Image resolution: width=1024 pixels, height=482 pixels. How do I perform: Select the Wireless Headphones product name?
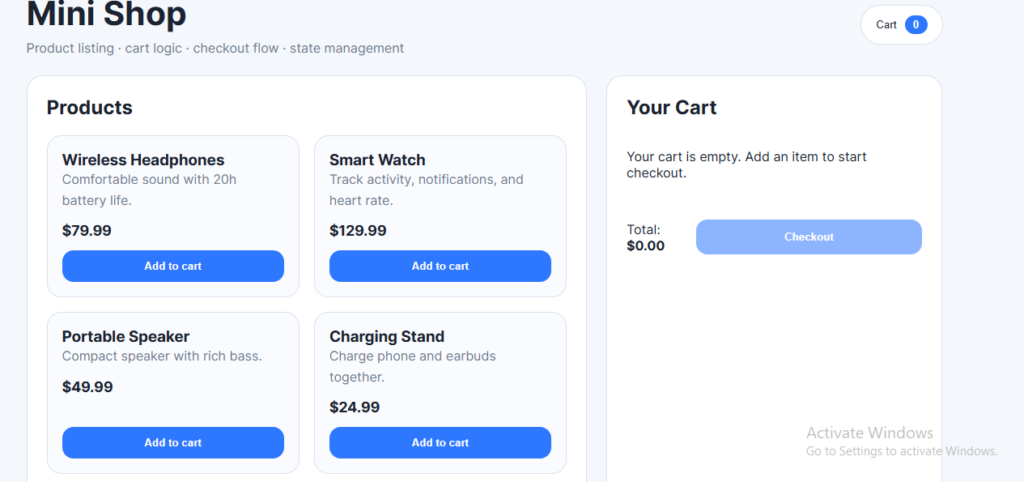[143, 160]
